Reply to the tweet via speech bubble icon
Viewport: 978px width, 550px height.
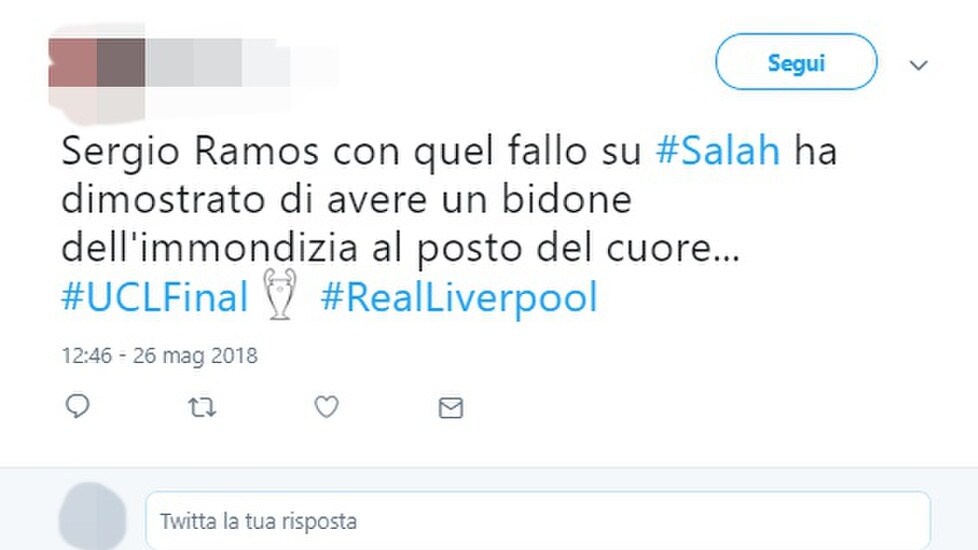pyautogui.click(x=77, y=407)
